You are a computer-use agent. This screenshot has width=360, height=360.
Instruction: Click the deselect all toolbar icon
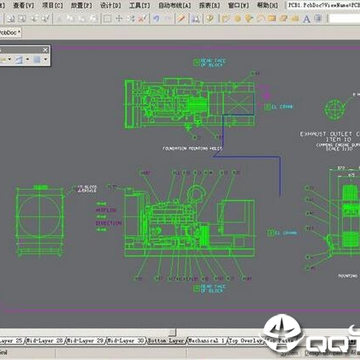pyautogui.click(x=131, y=19)
